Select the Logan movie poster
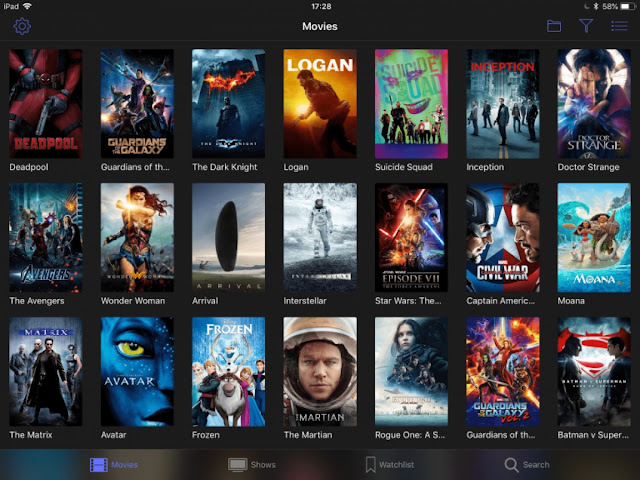 click(x=320, y=104)
